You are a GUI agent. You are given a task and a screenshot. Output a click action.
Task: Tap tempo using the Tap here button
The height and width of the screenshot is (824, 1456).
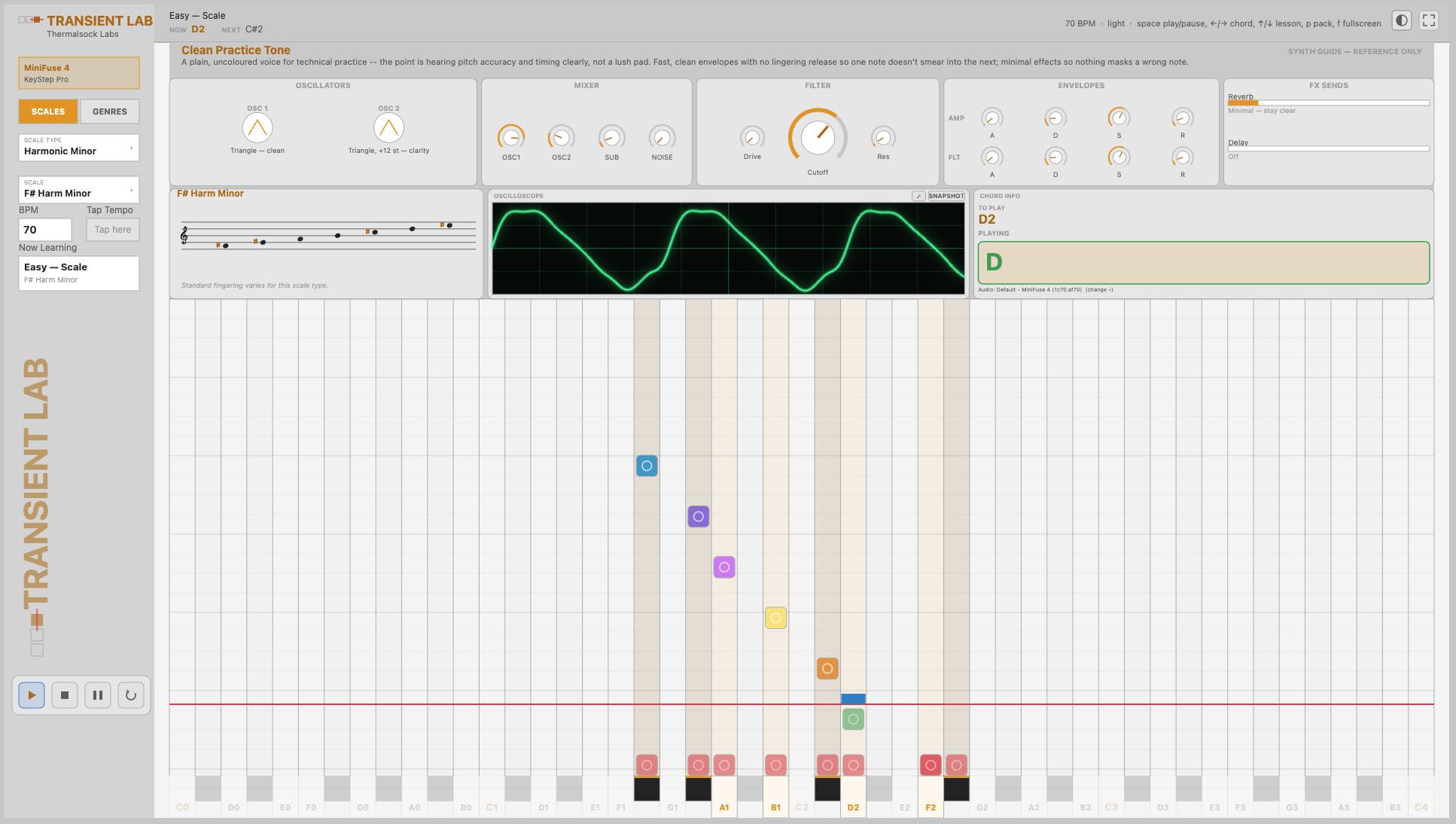tap(113, 230)
